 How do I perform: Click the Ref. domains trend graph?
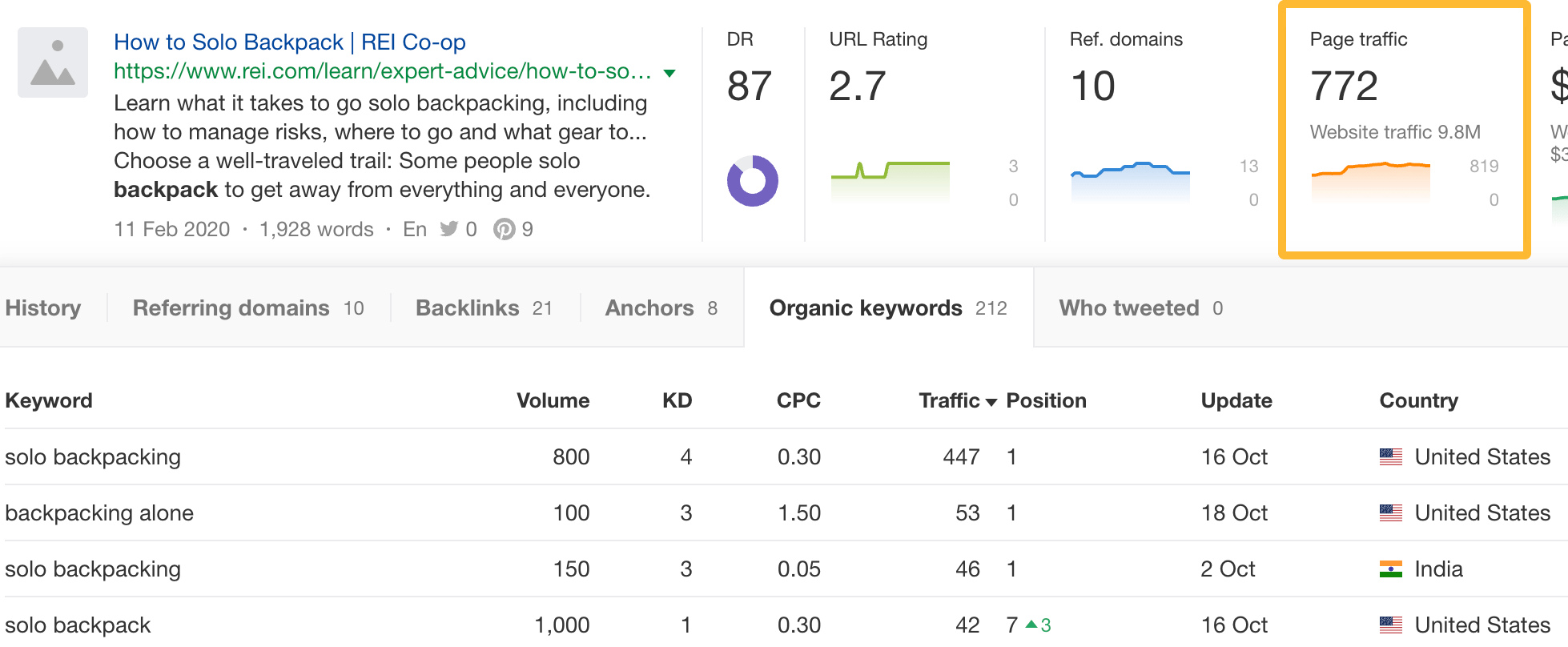pos(1130,179)
